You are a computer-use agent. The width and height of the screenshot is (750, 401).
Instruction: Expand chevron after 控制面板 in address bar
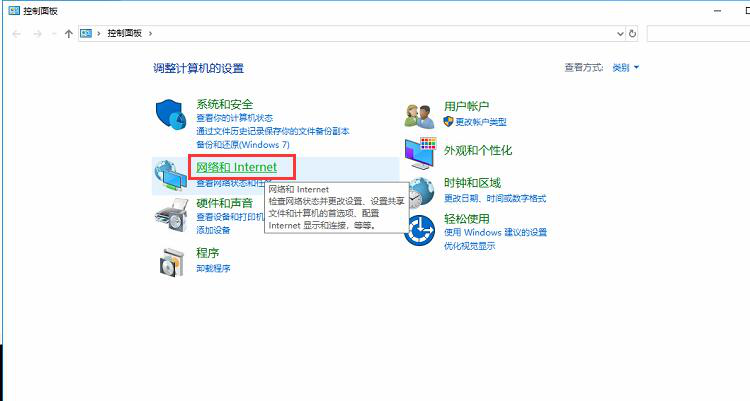(151, 33)
